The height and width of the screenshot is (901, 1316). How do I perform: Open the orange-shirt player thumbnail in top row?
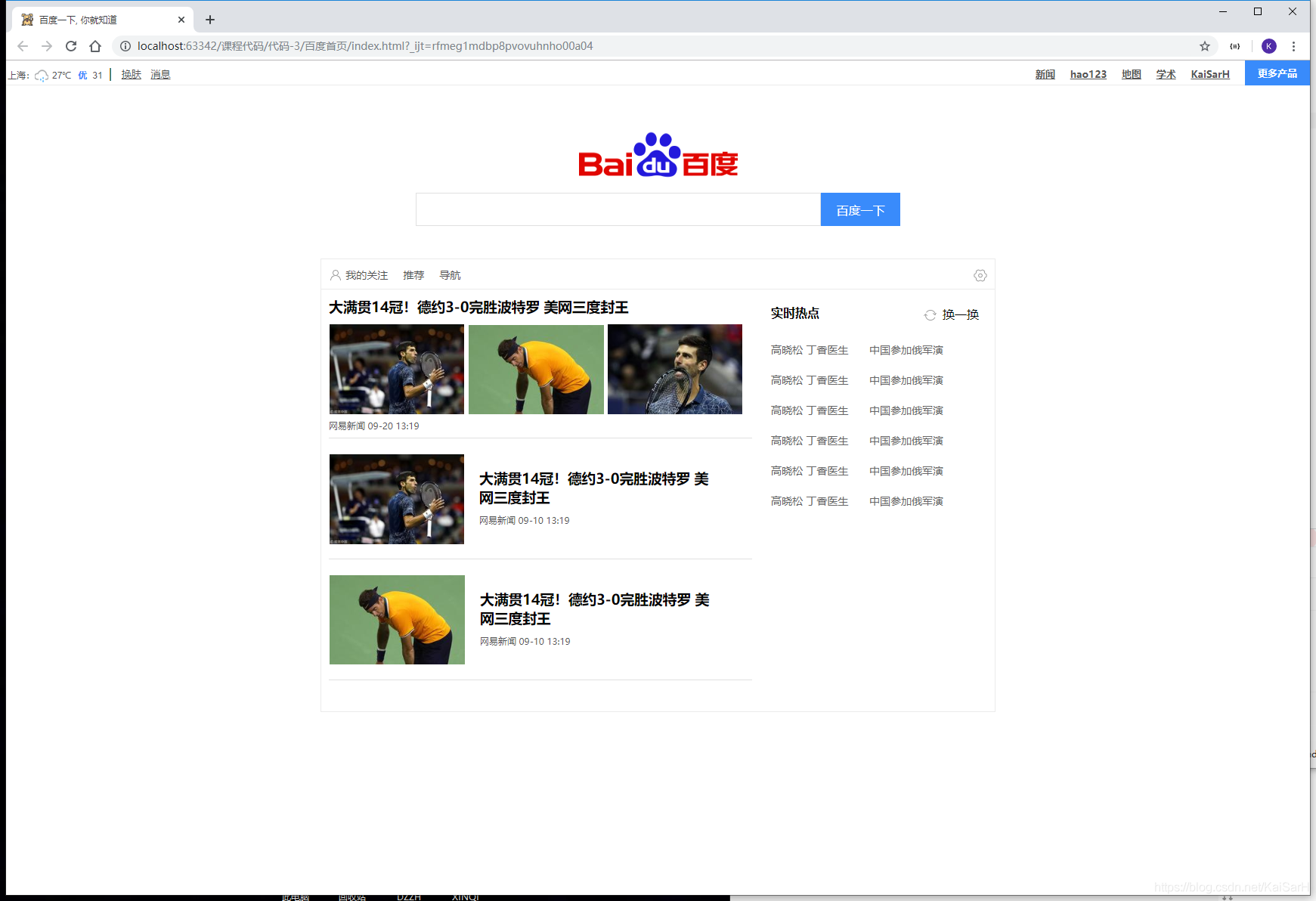point(536,369)
